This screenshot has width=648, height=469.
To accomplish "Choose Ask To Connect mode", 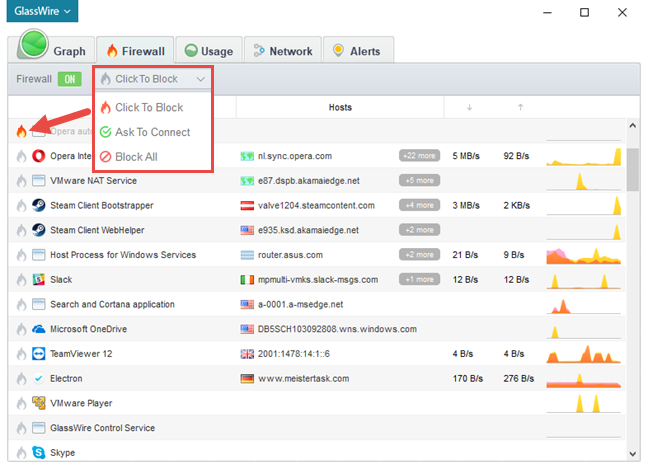I will coord(145,132).
